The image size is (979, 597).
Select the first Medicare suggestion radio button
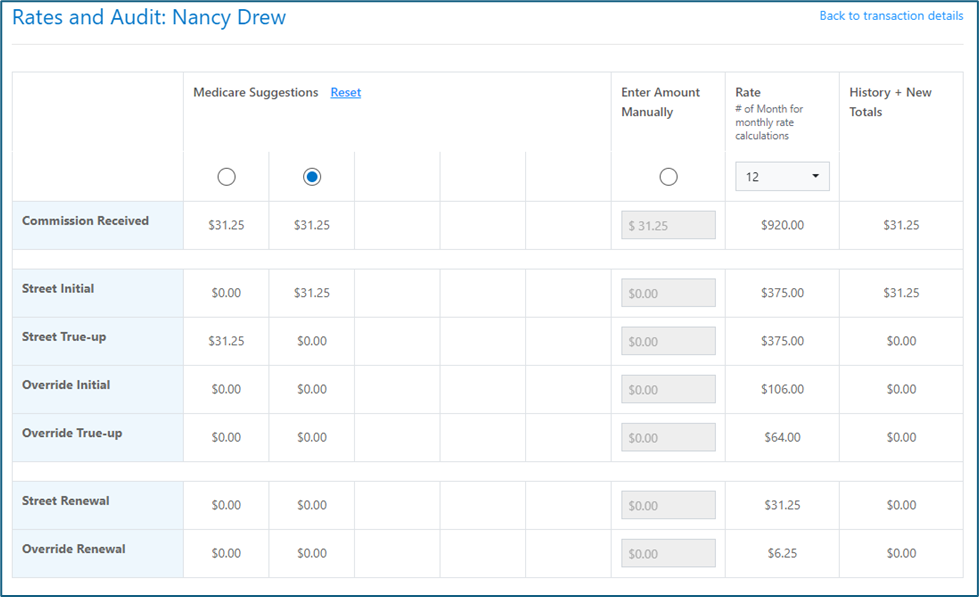(x=226, y=177)
